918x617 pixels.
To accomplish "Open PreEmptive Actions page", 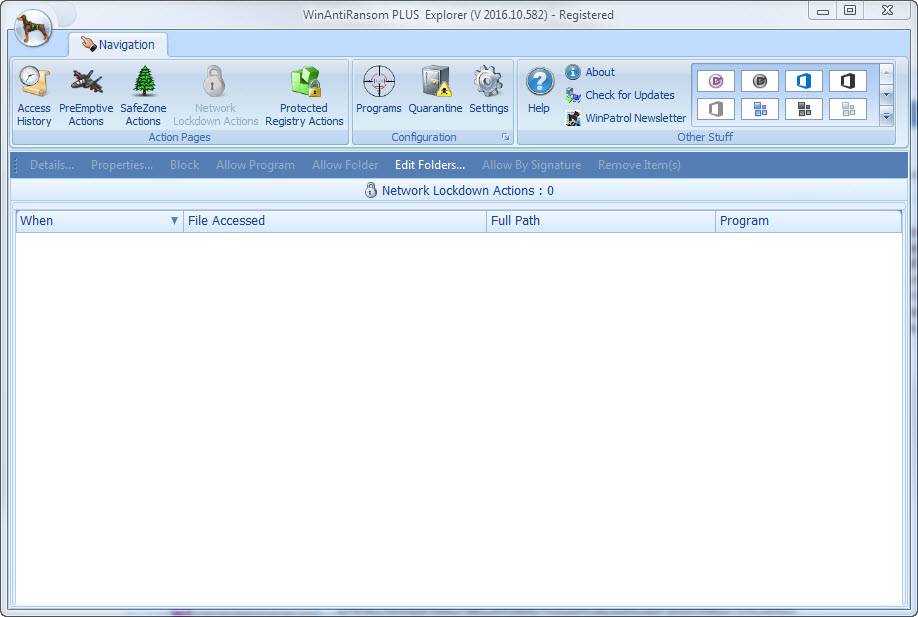I will click(x=86, y=96).
